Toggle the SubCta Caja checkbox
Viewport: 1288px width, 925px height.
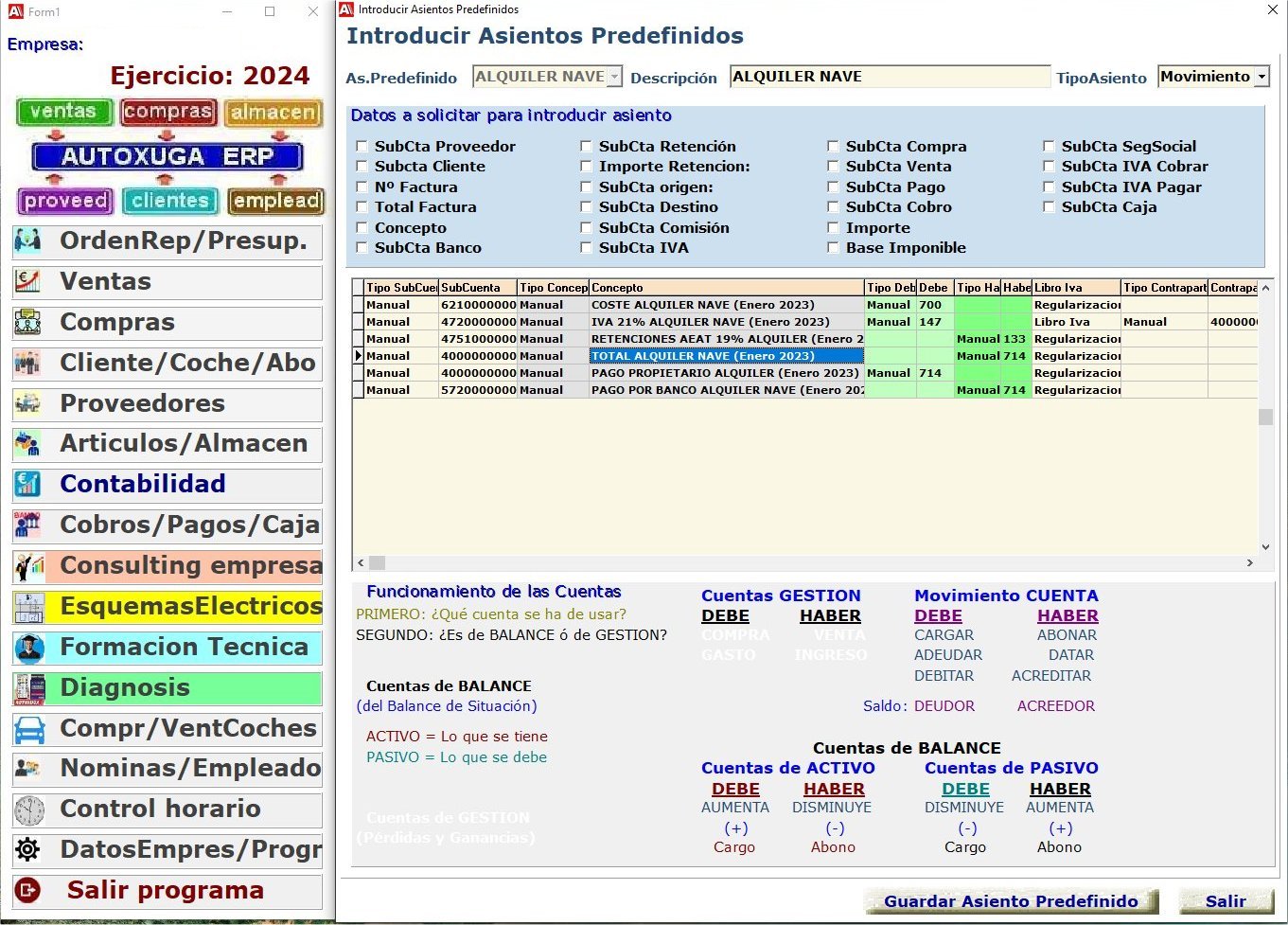pyautogui.click(x=1049, y=207)
